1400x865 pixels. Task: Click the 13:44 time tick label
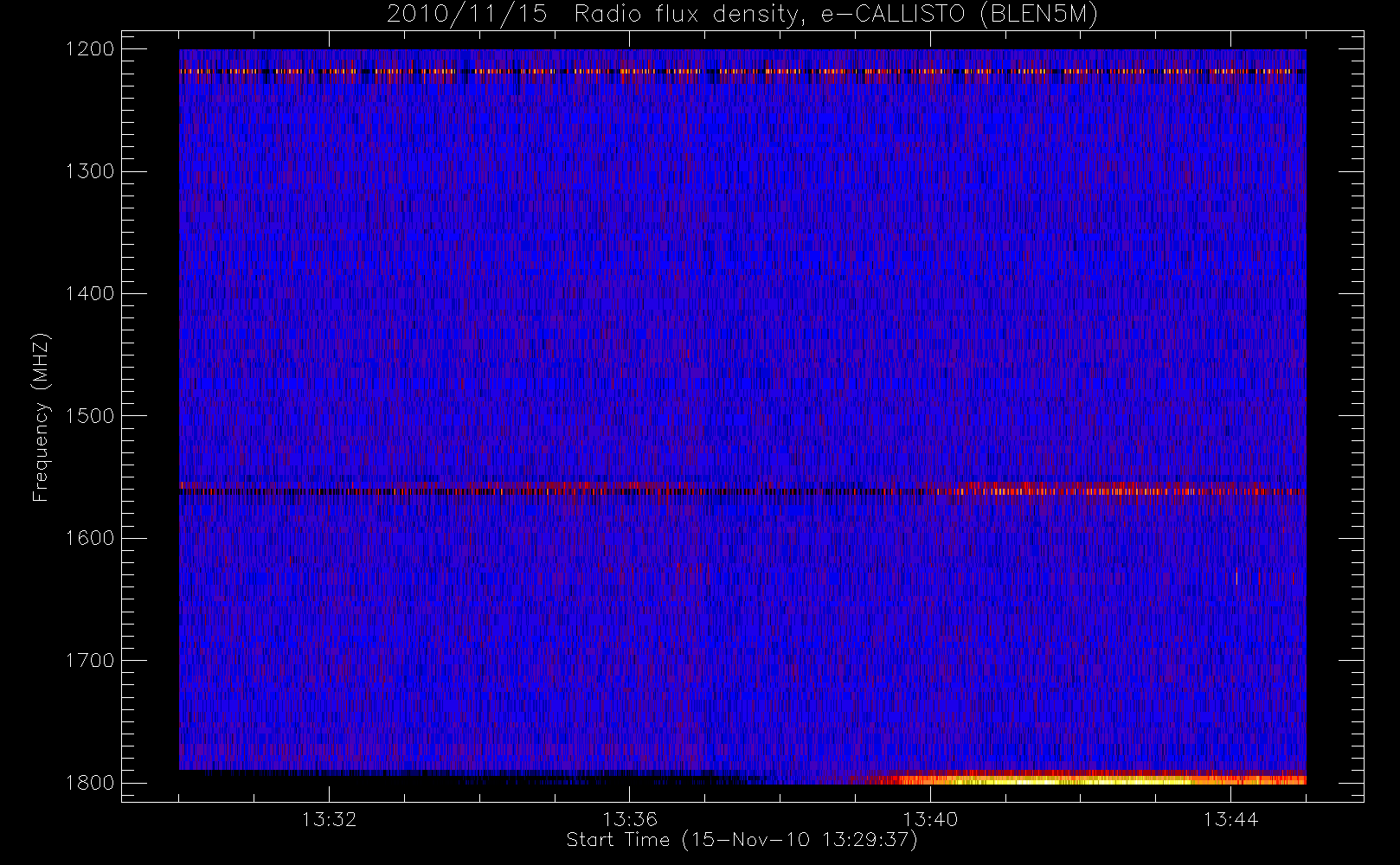click(1230, 819)
